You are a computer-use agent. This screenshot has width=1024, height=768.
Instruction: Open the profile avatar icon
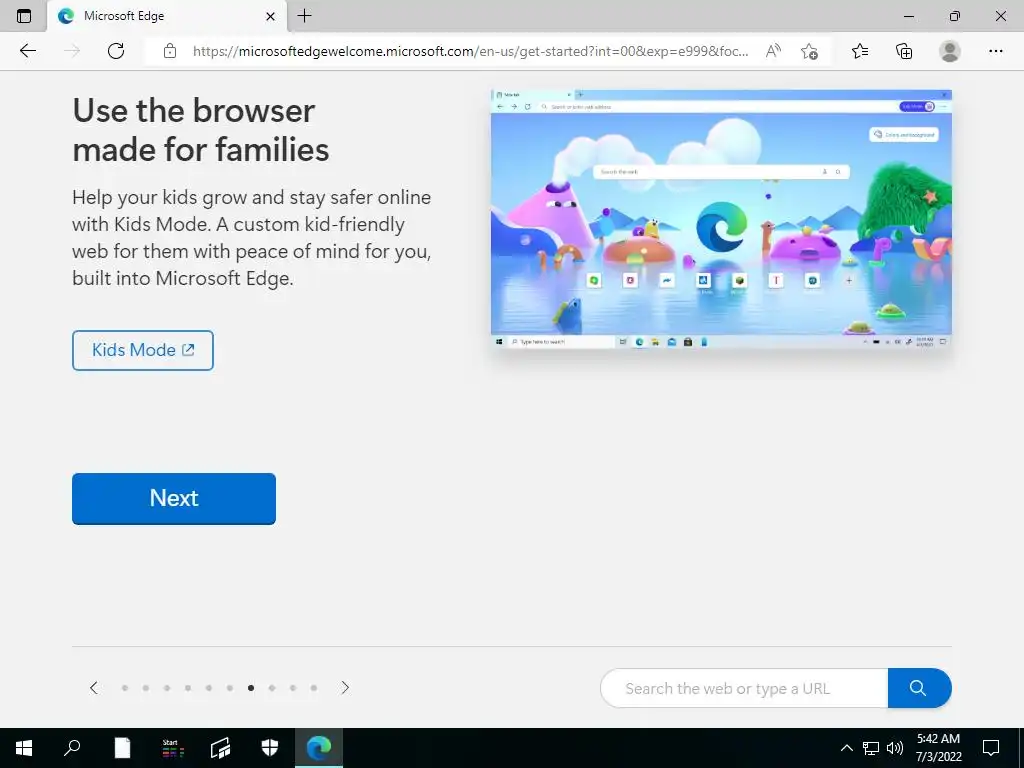click(950, 51)
